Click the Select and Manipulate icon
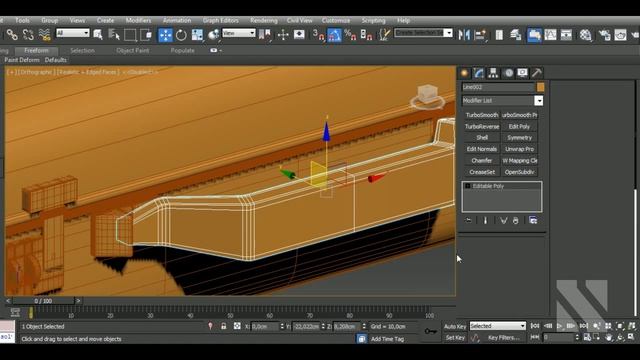 [x=283, y=35]
